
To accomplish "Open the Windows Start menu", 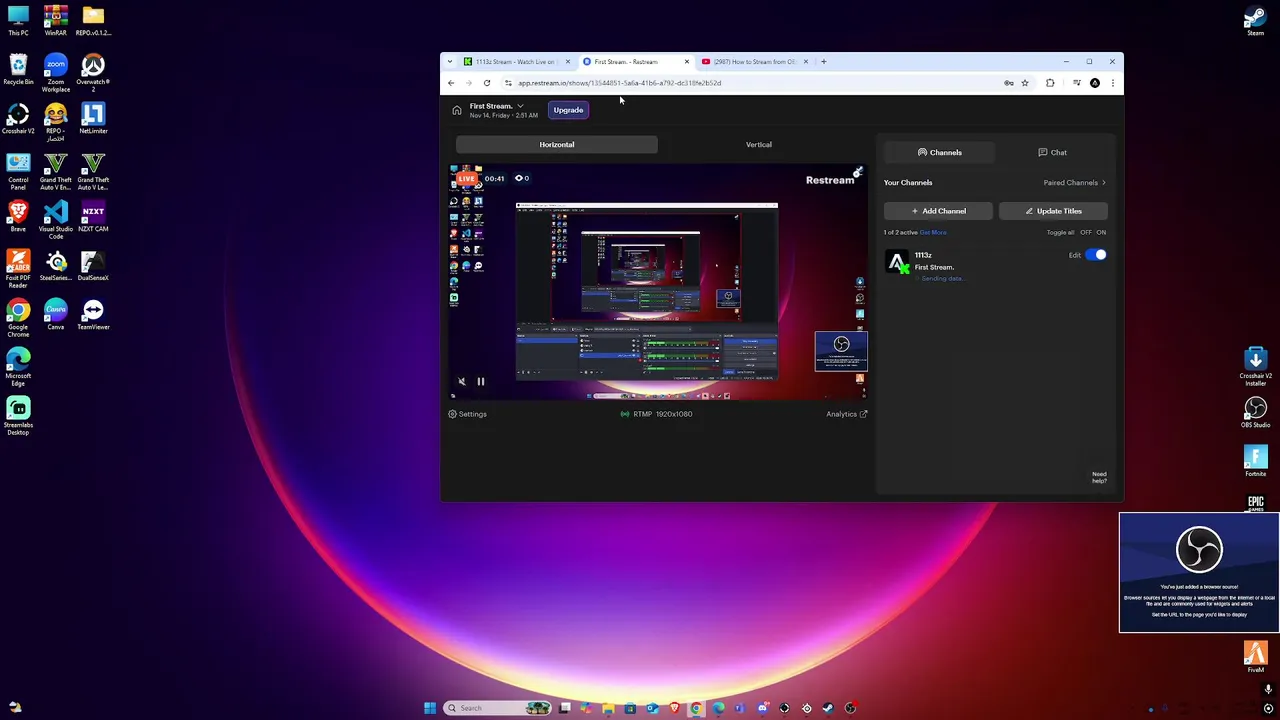I will 430,708.
